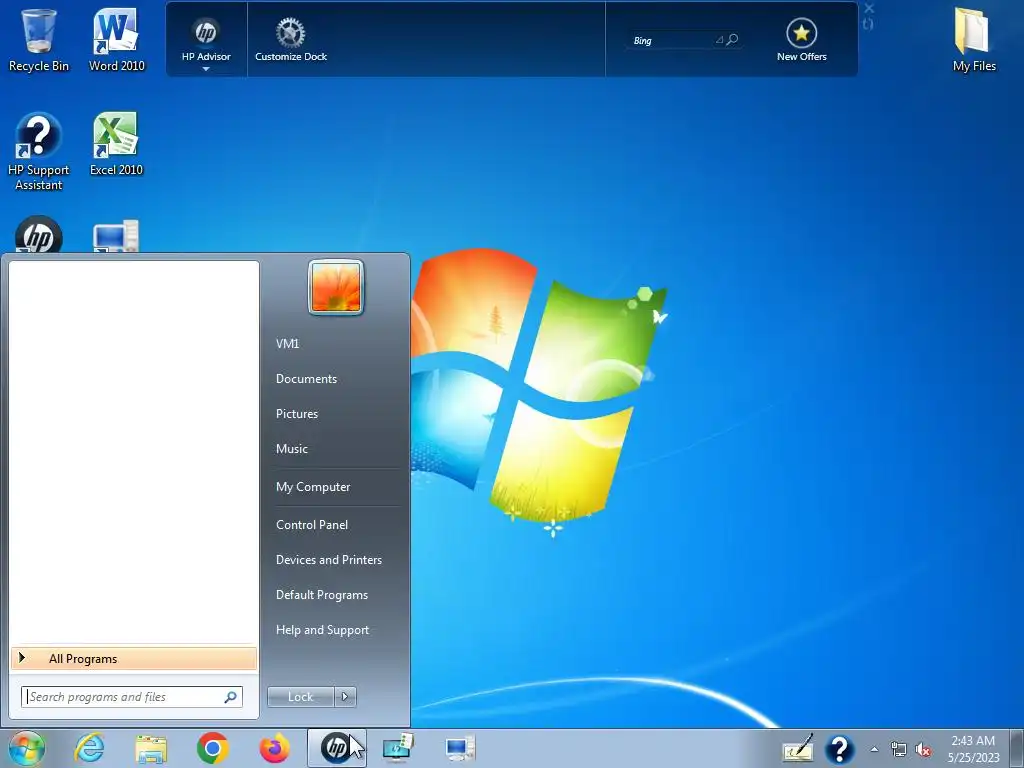Open Devices and Printers

(x=328, y=560)
